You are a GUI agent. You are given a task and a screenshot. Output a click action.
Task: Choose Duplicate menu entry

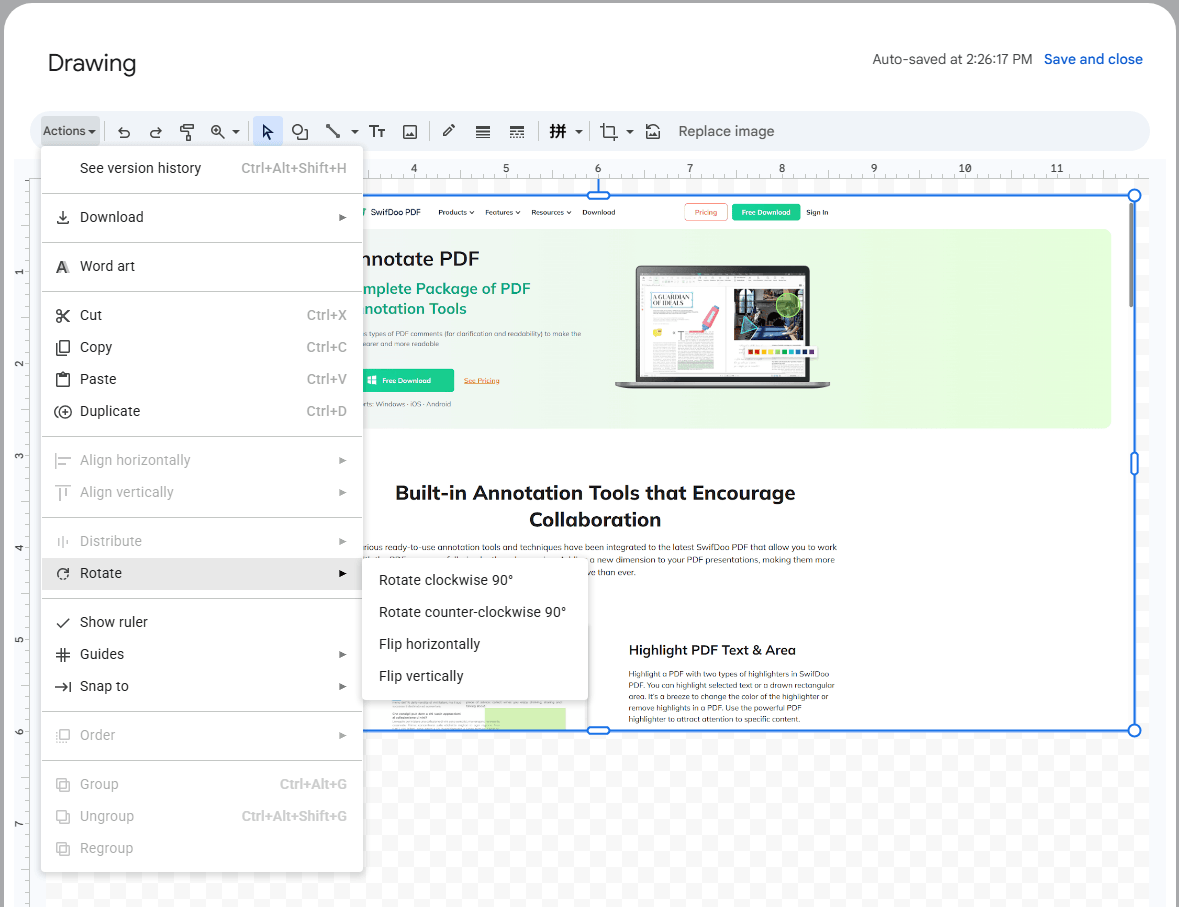pyautogui.click(x=202, y=411)
